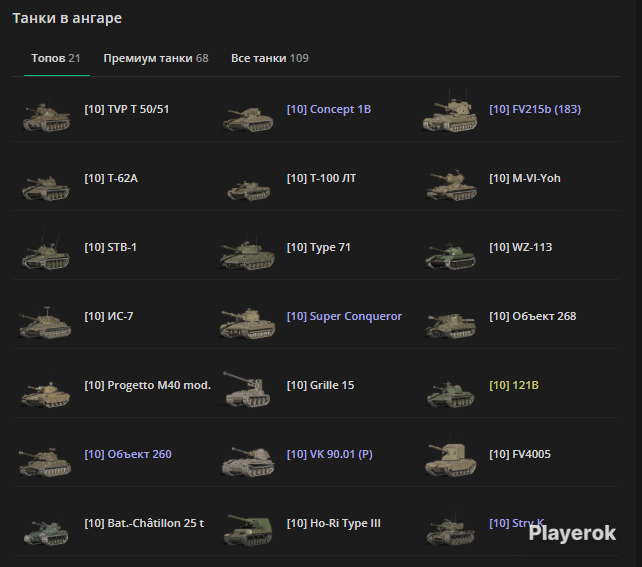Click the ИС-7 tank icon
Viewport: 642px width, 567px height.
click(x=45, y=323)
